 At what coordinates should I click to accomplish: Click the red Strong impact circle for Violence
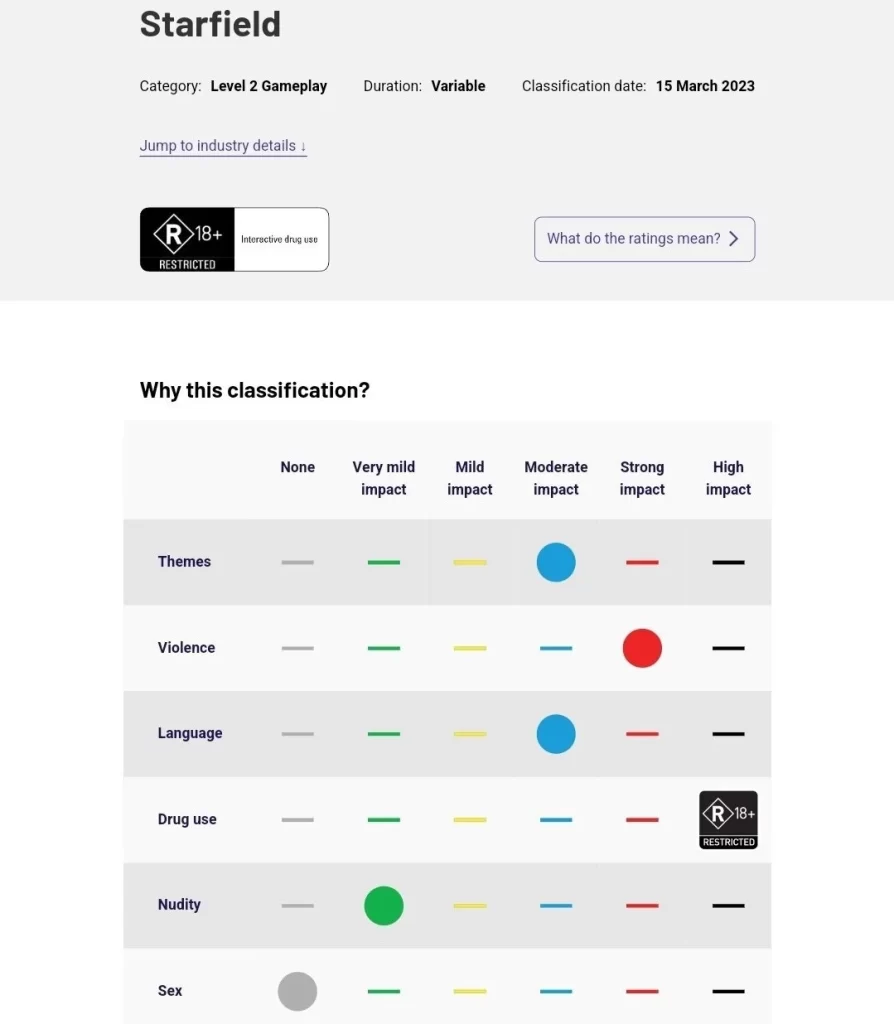tap(642, 648)
